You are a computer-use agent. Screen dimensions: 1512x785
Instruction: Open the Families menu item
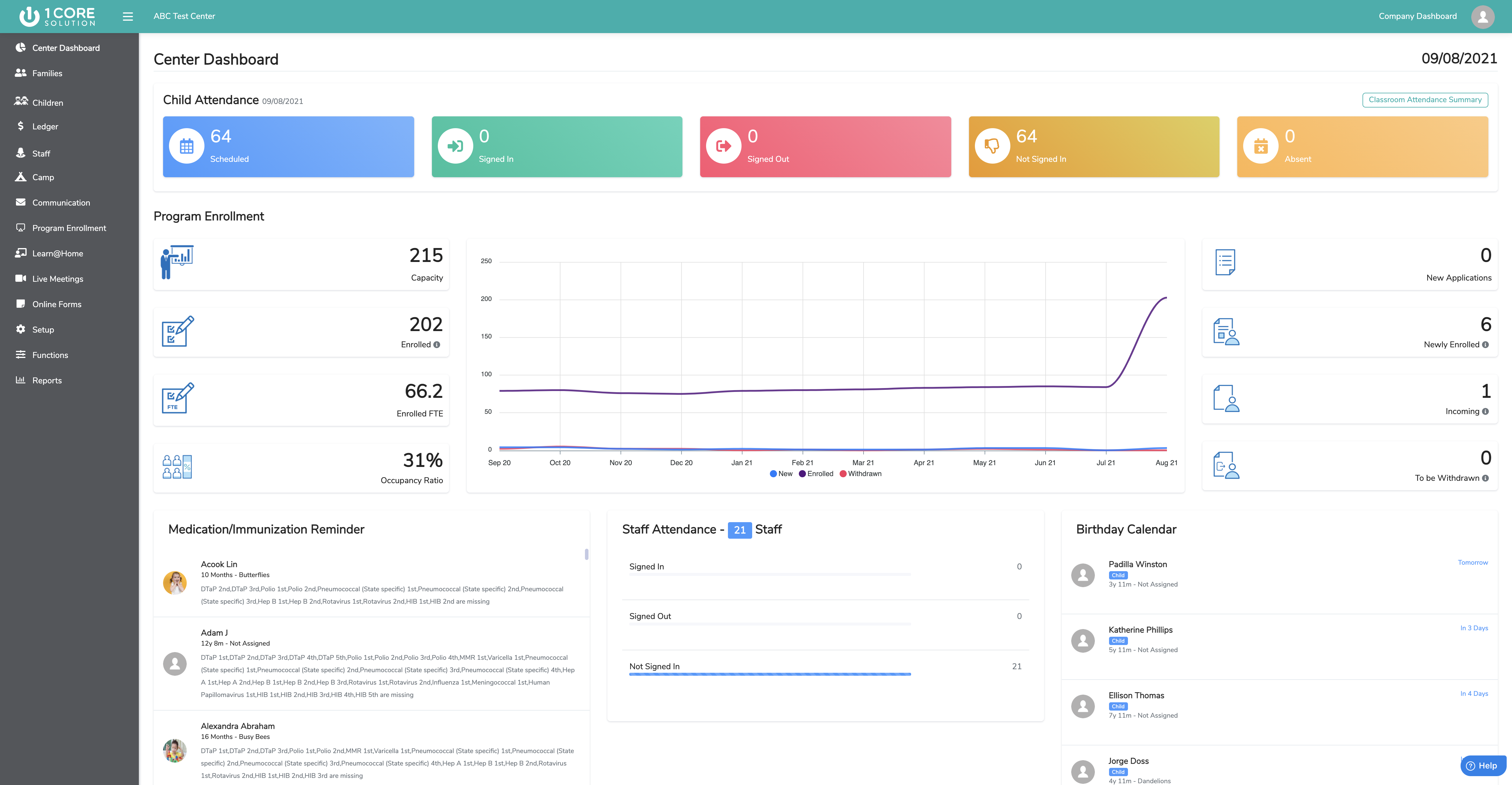tap(69, 73)
